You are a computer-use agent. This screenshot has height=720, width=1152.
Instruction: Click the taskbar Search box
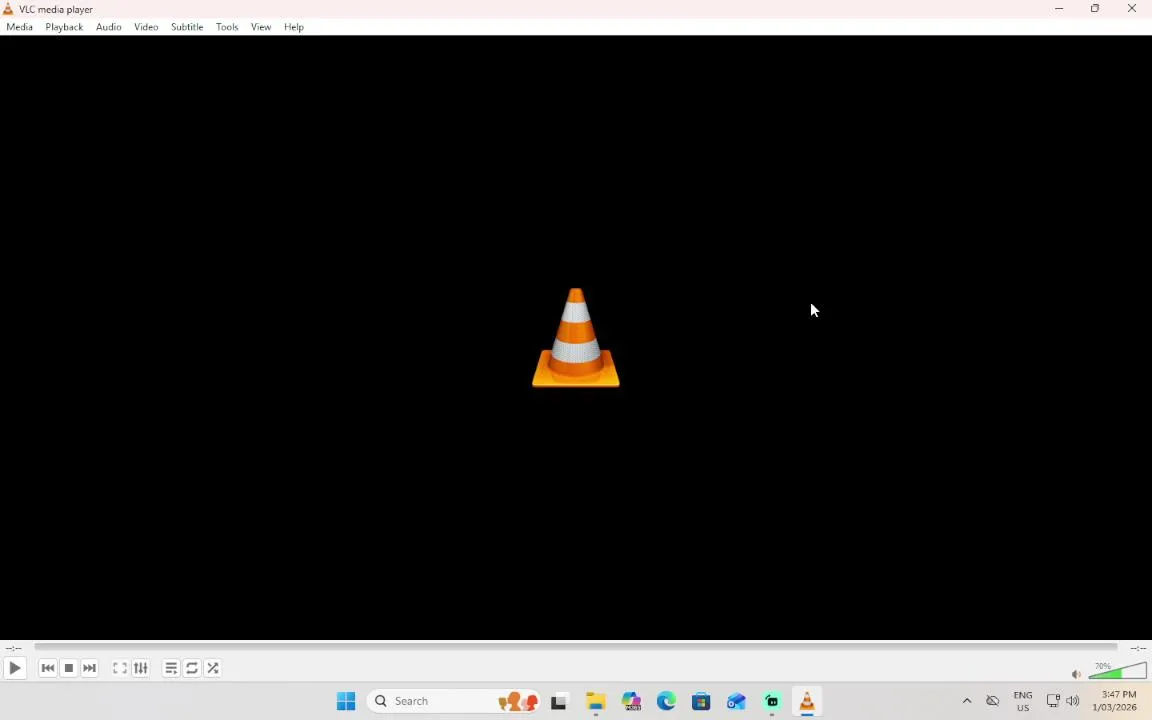point(453,701)
